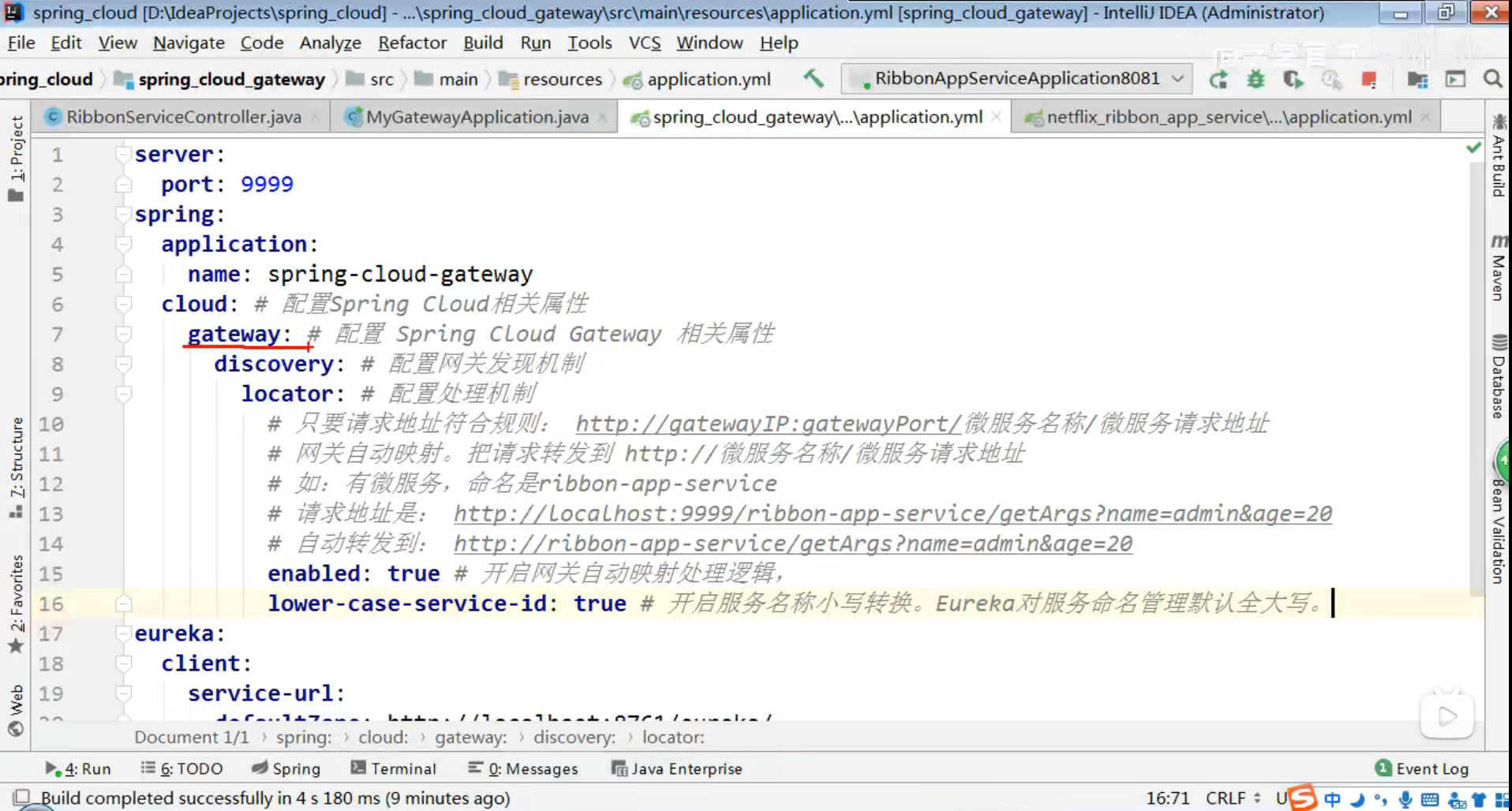Click the Run Anything toolbar icon

pyautogui.click(x=1455, y=79)
